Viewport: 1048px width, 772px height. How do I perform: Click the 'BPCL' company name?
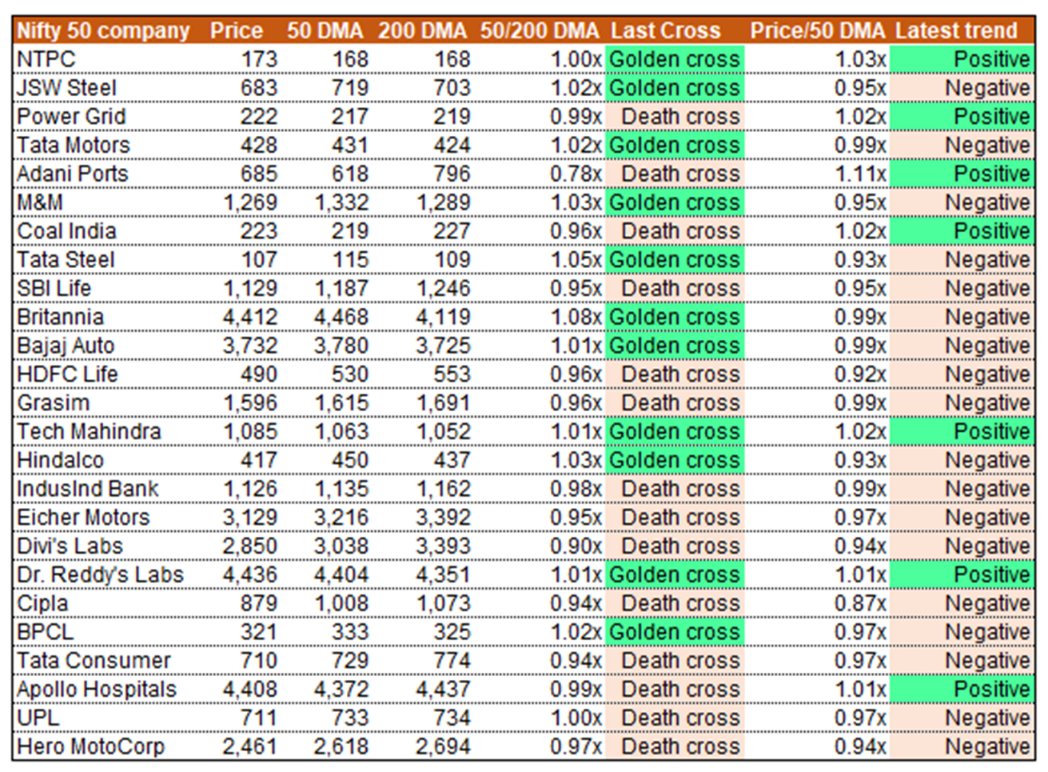click(45, 632)
